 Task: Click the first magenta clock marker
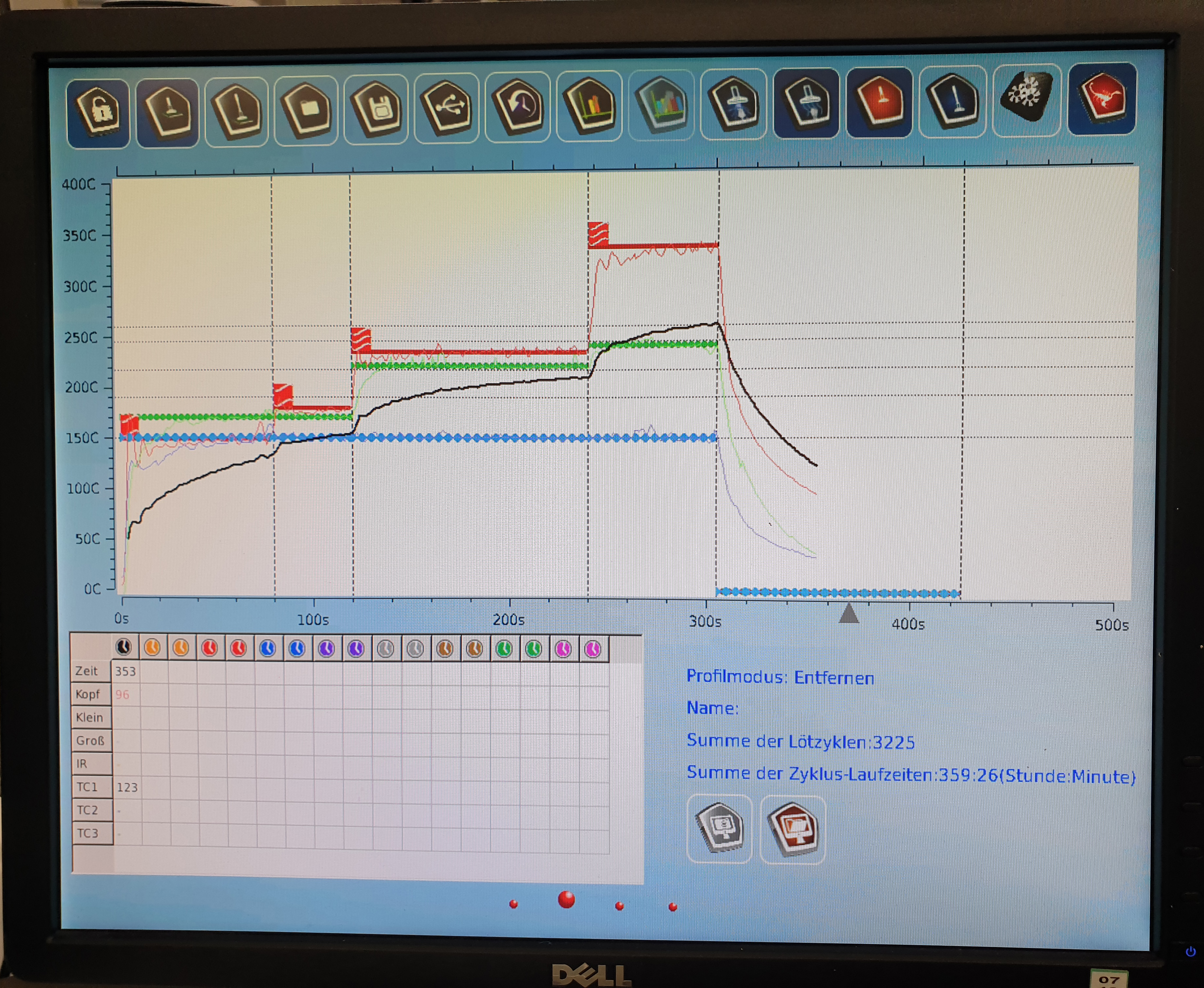pos(563,649)
